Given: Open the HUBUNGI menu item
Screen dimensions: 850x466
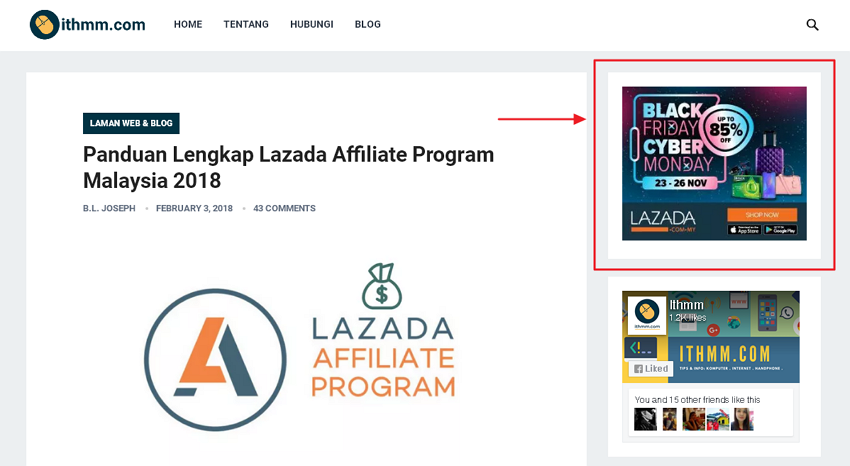Looking at the screenshot, I should pyautogui.click(x=312, y=24).
